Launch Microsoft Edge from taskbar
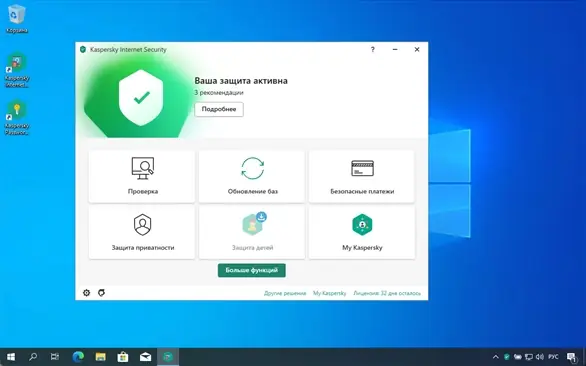The image size is (586, 366). 78,357
